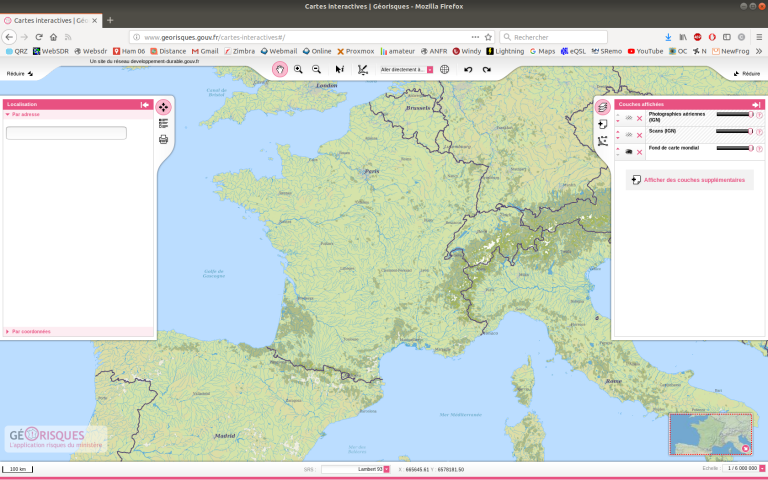Undo to the previous map view
The height and width of the screenshot is (480, 768).
(x=467, y=69)
